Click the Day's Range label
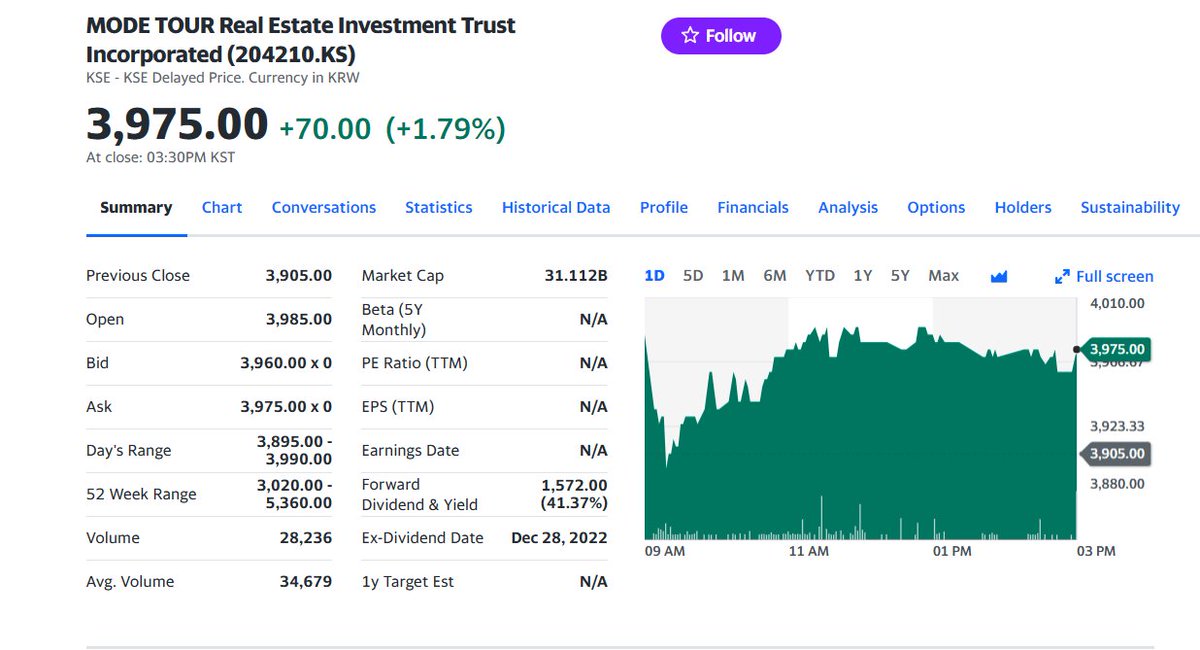 129,451
